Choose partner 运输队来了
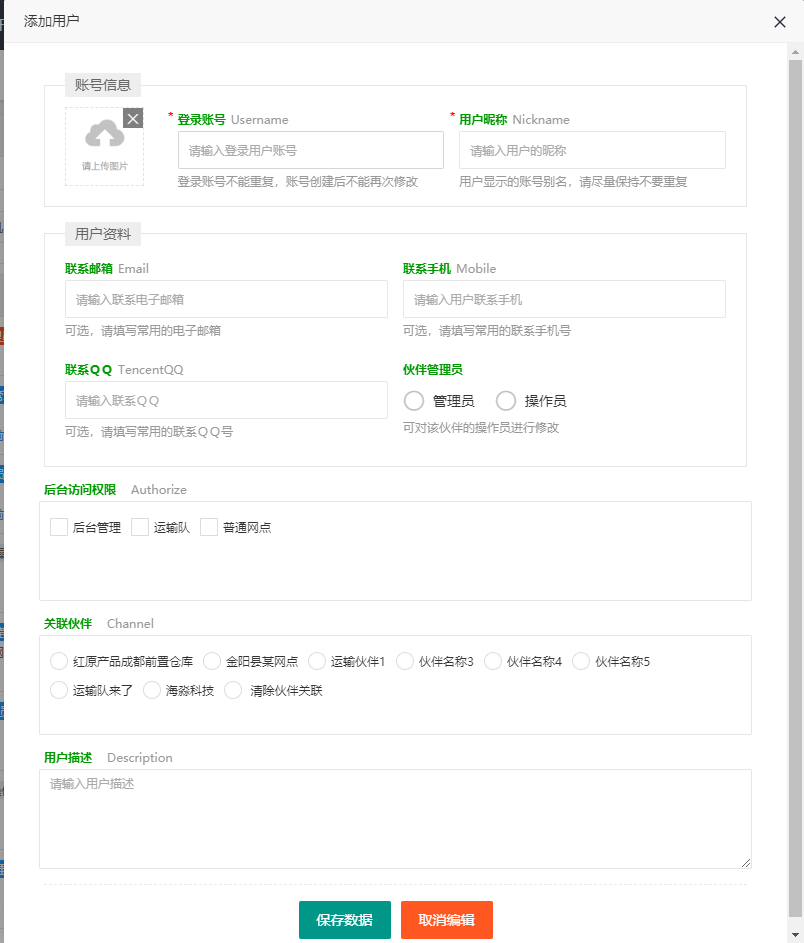804x943 pixels. click(x=59, y=690)
